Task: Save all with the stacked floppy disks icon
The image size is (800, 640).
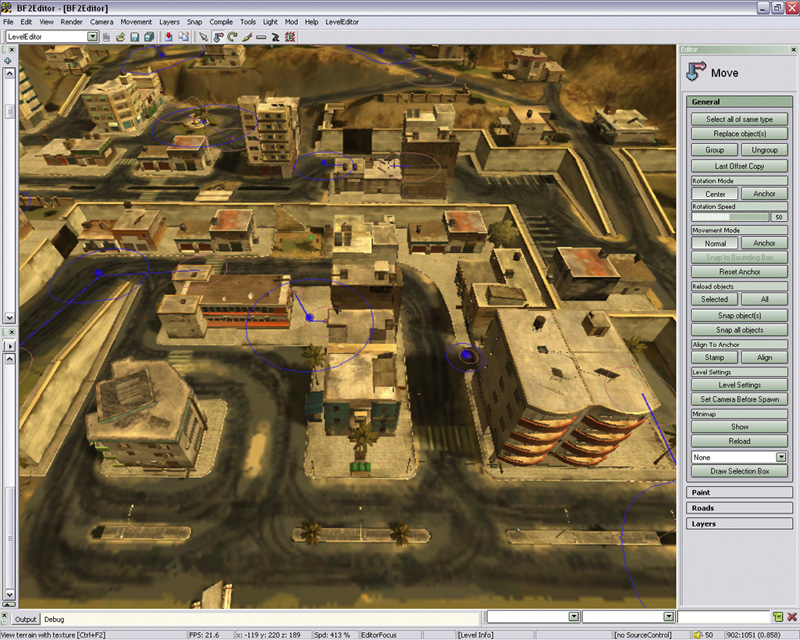Action: click(149, 37)
